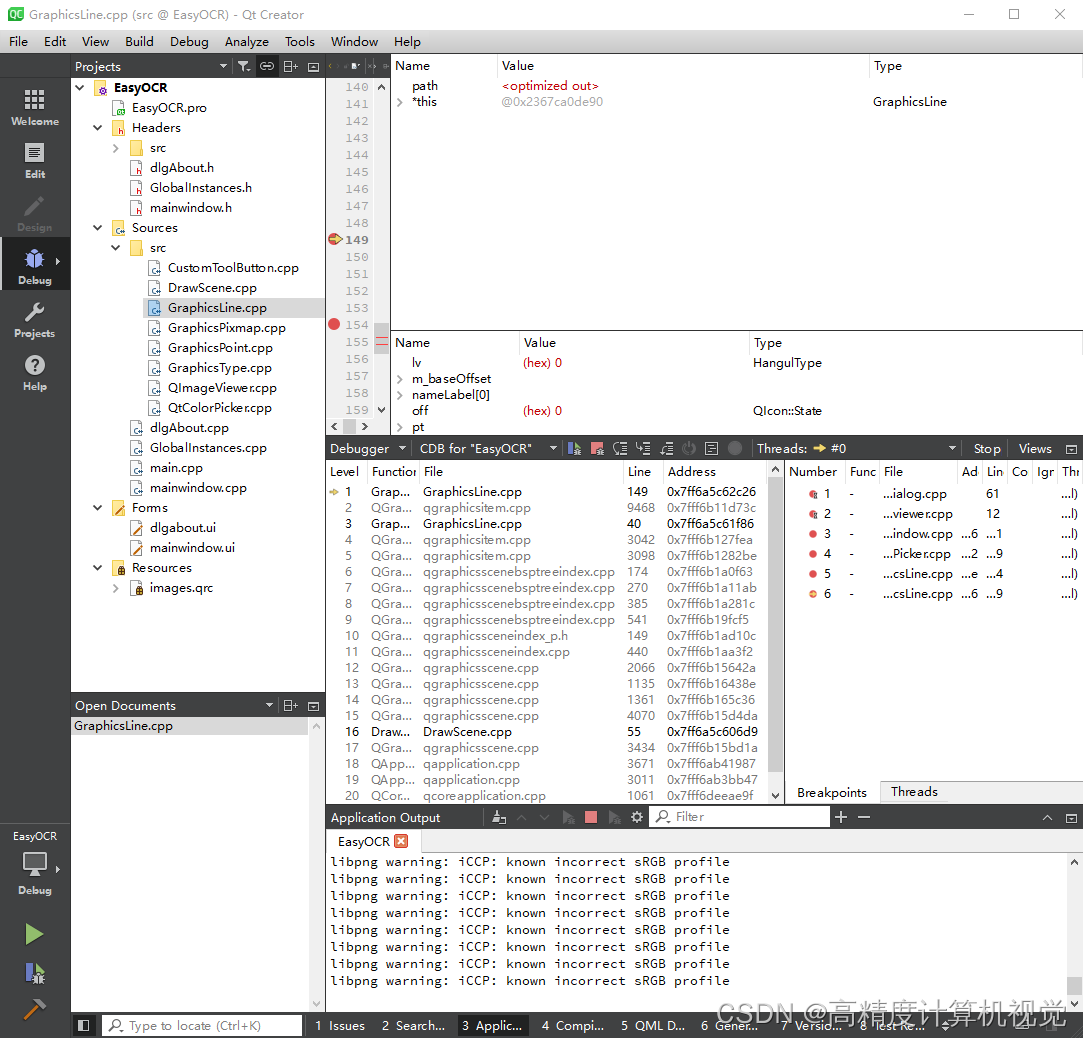Click Filter Tree funnel icon in Projects
1083x1038 pixels.
click(x=244, y=66)
